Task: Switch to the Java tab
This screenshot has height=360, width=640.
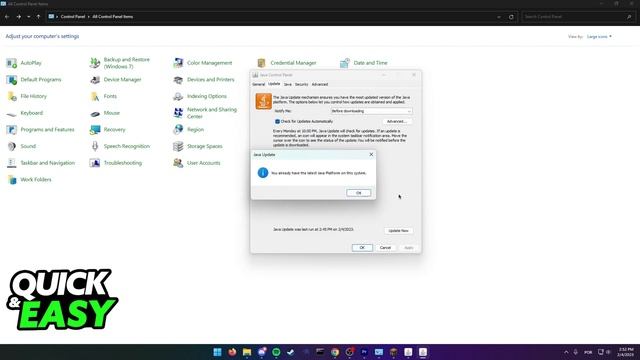Action: (288, 84)
